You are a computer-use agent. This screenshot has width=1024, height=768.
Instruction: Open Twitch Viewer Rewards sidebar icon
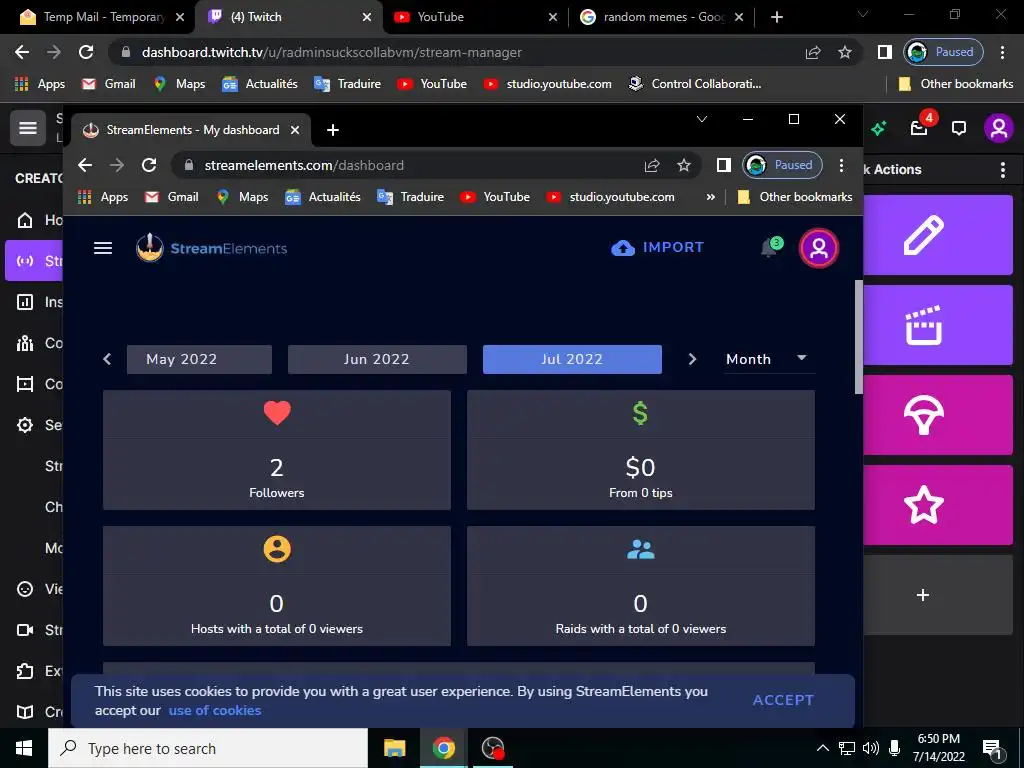click(25, 589)
